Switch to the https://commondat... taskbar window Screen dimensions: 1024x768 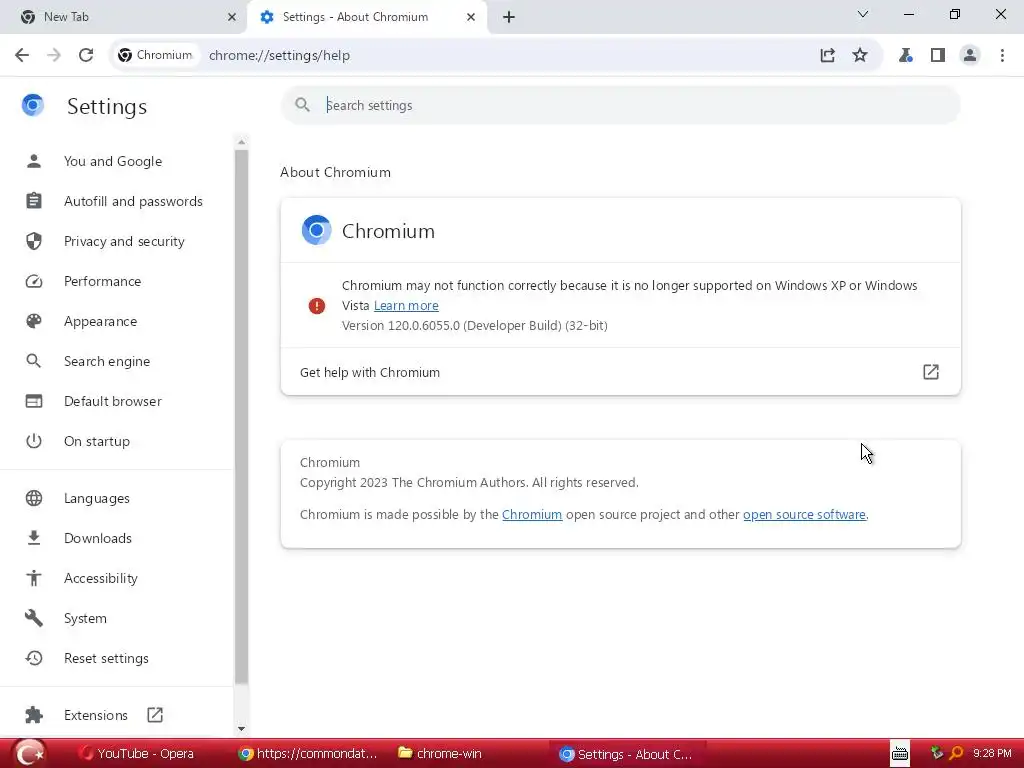pos(308,754)
